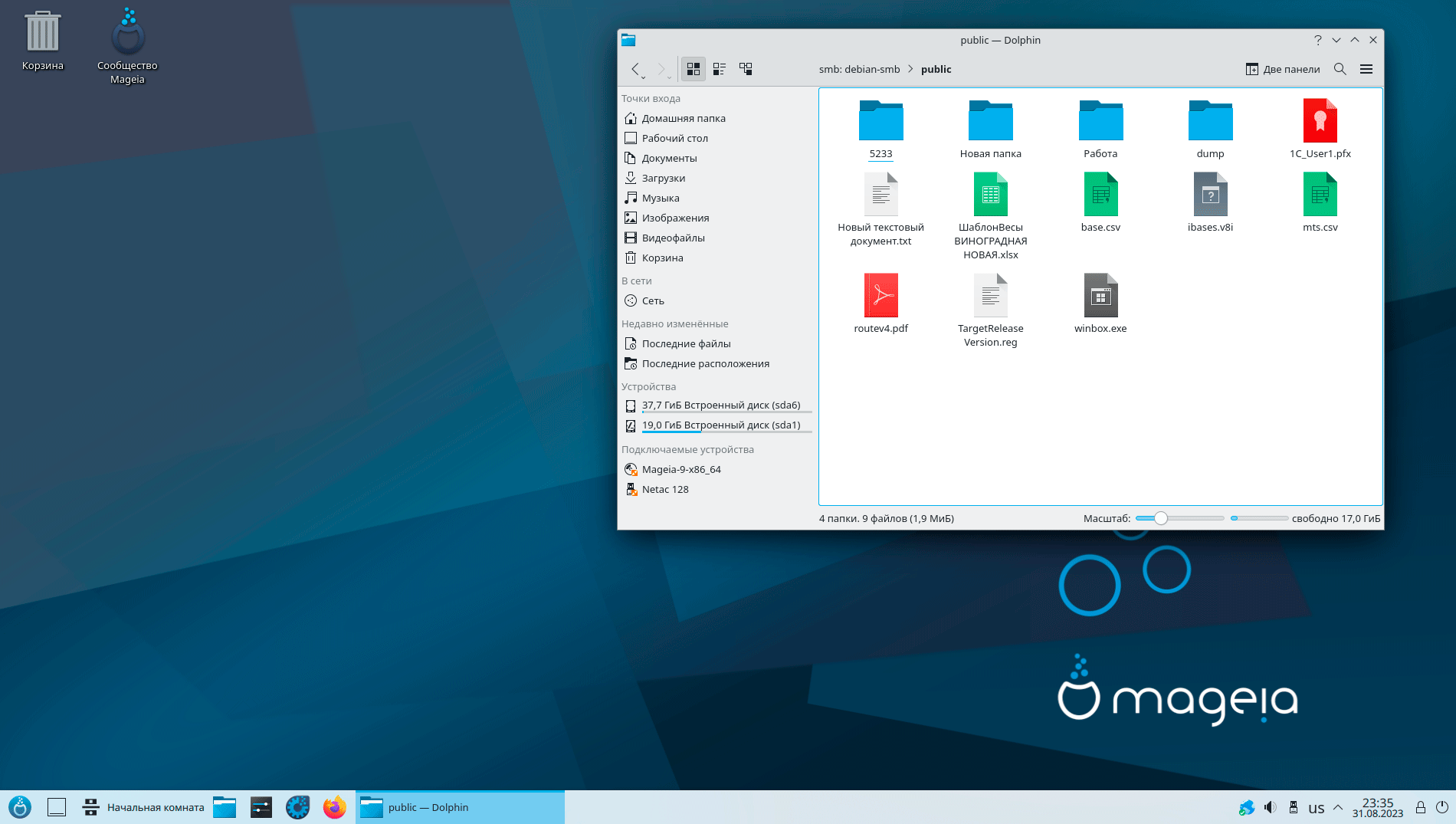This screenshot has height=824, width=1456.
Task: Select the dump folder
Action: (1210, 121)
